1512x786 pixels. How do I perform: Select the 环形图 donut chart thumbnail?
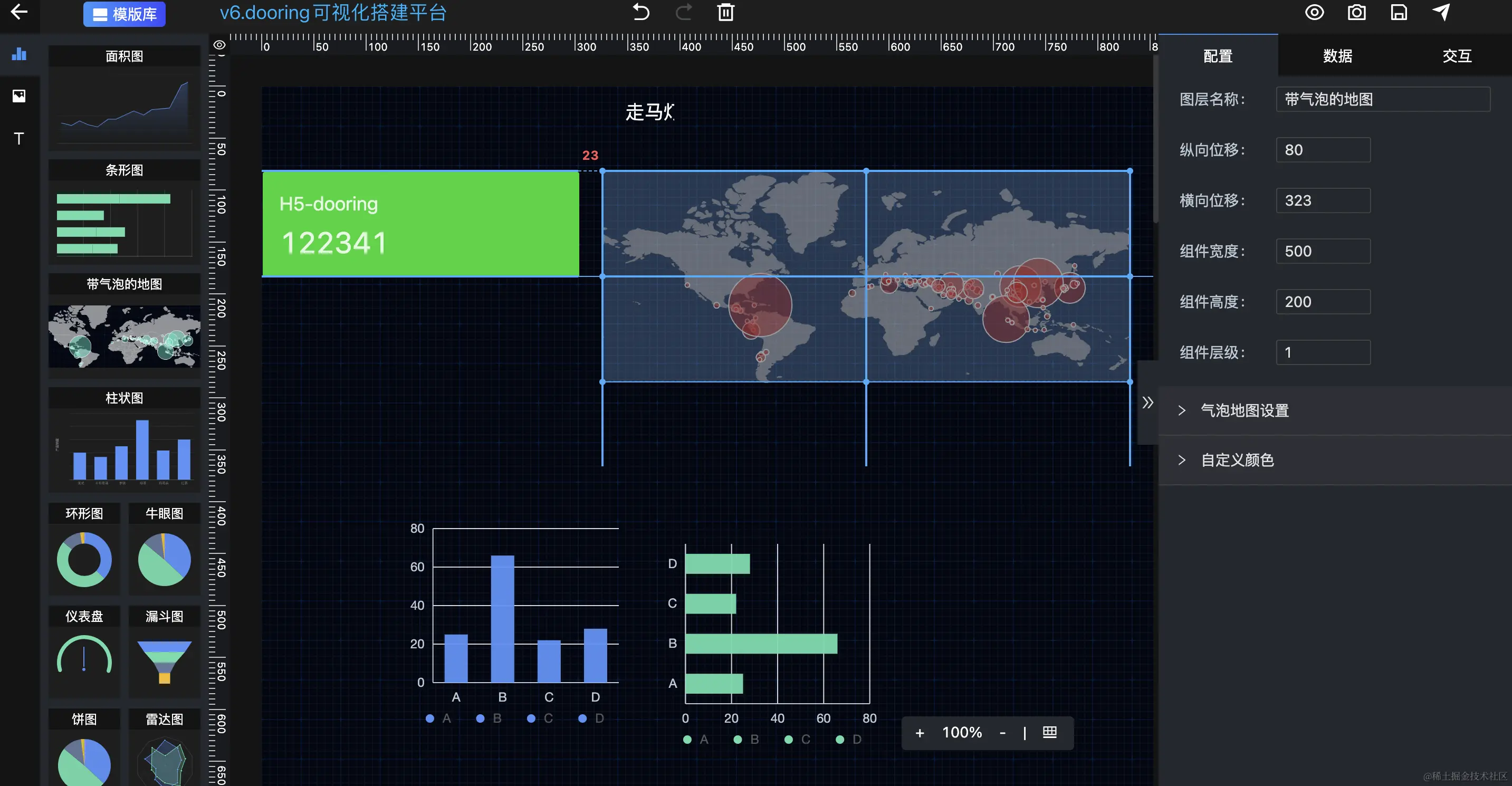point(84,548)
